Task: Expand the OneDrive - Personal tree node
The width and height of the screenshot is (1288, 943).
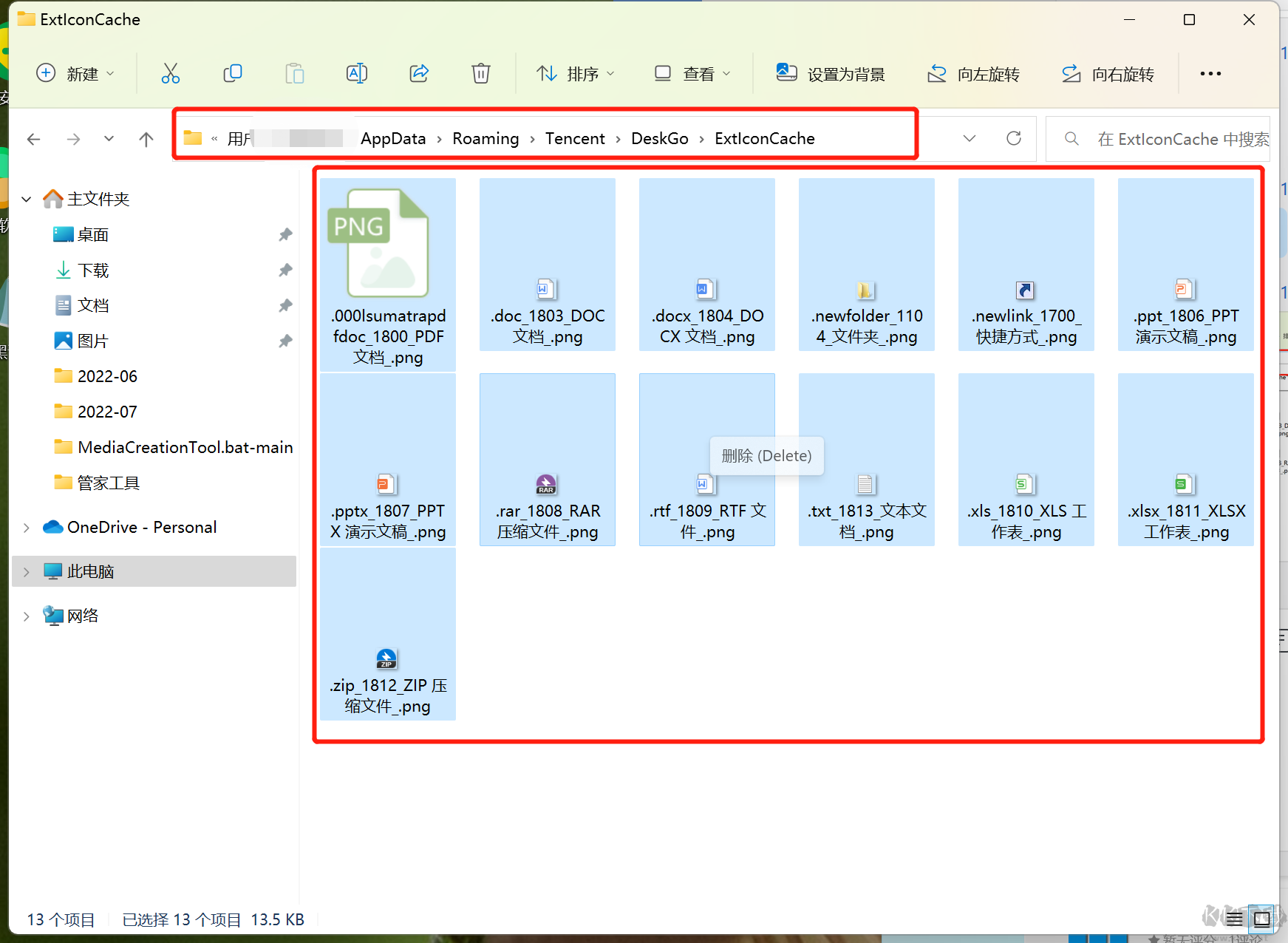Action: [x=27, y=528]
